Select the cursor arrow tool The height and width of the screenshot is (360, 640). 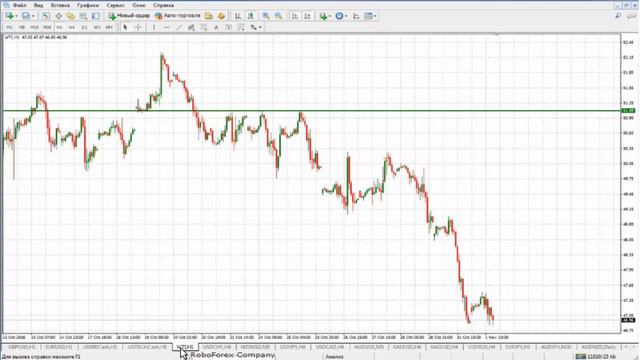pyautogui.click(x=125, y=27)
